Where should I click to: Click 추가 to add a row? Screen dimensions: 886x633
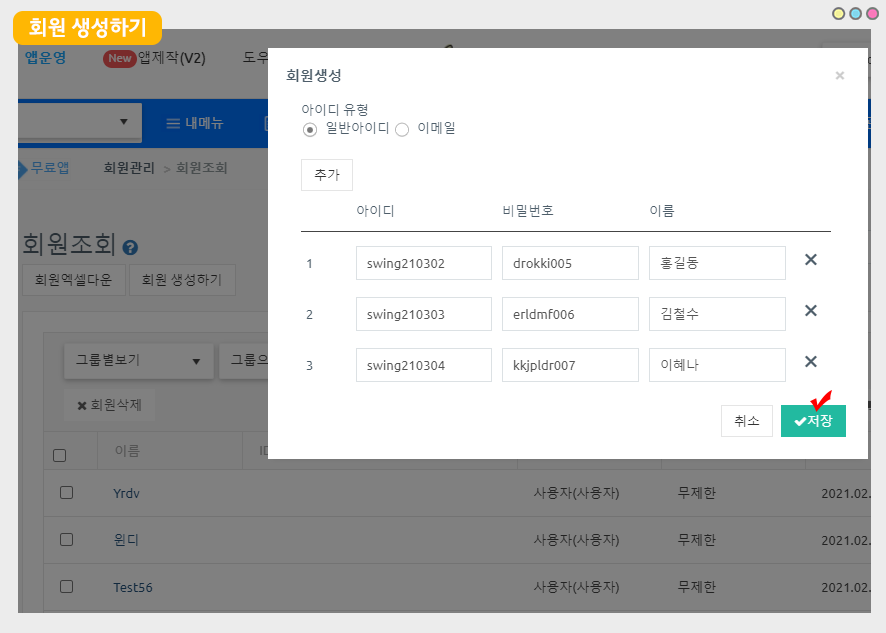[326, 174]
